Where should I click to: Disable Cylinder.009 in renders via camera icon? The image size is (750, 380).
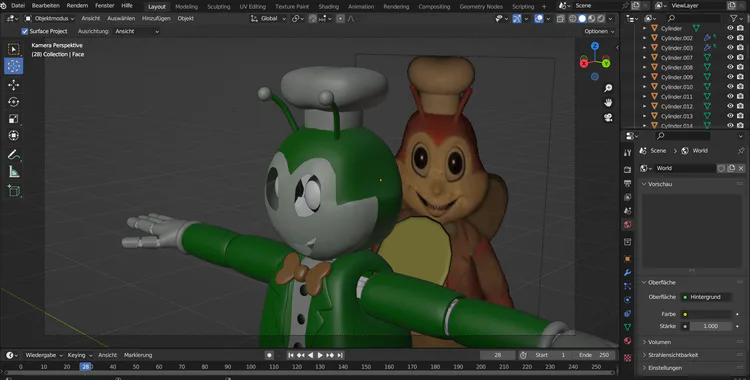click(x=740, y=77)
